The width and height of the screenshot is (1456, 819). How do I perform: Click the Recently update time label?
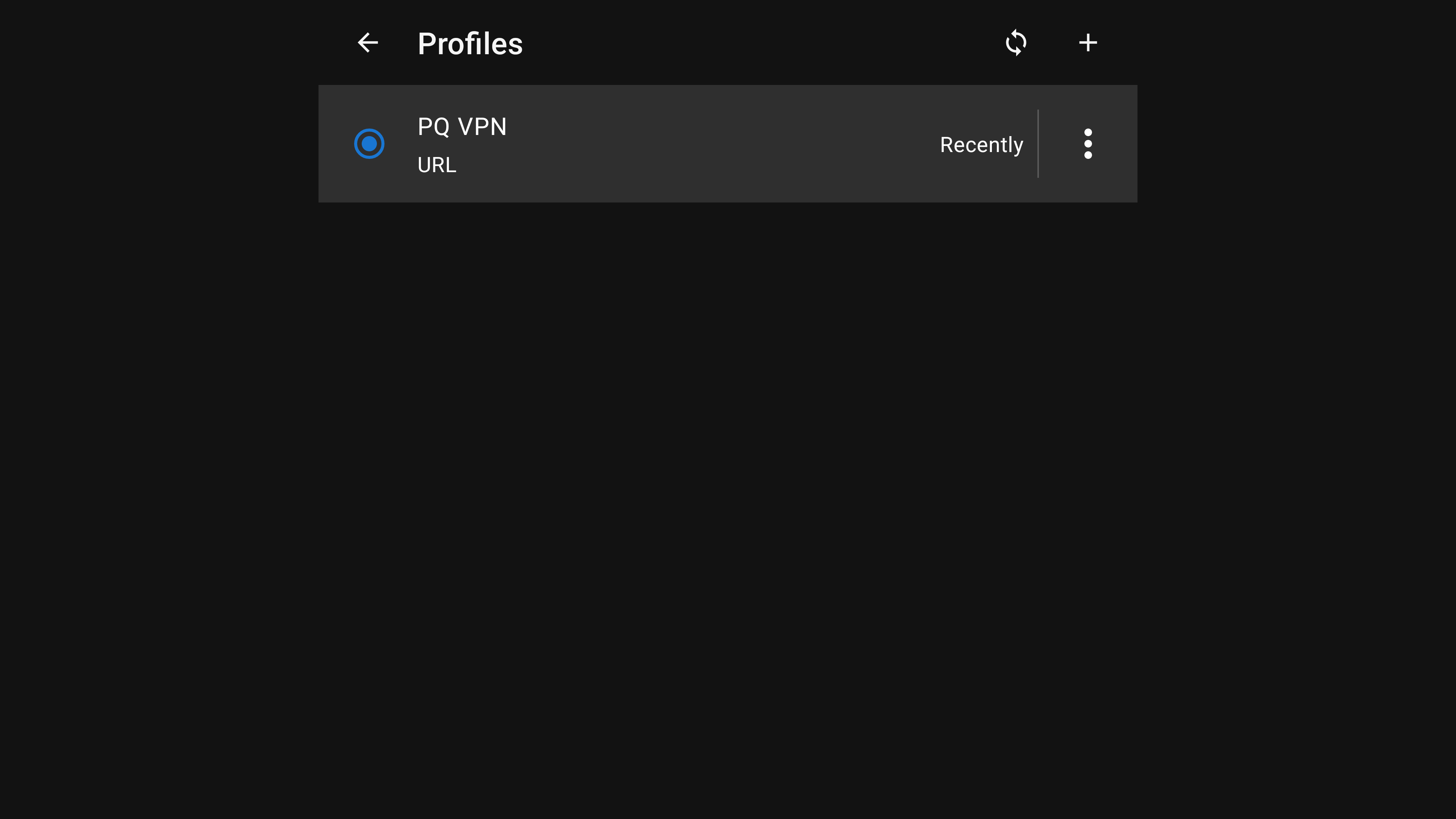[981, 145]
